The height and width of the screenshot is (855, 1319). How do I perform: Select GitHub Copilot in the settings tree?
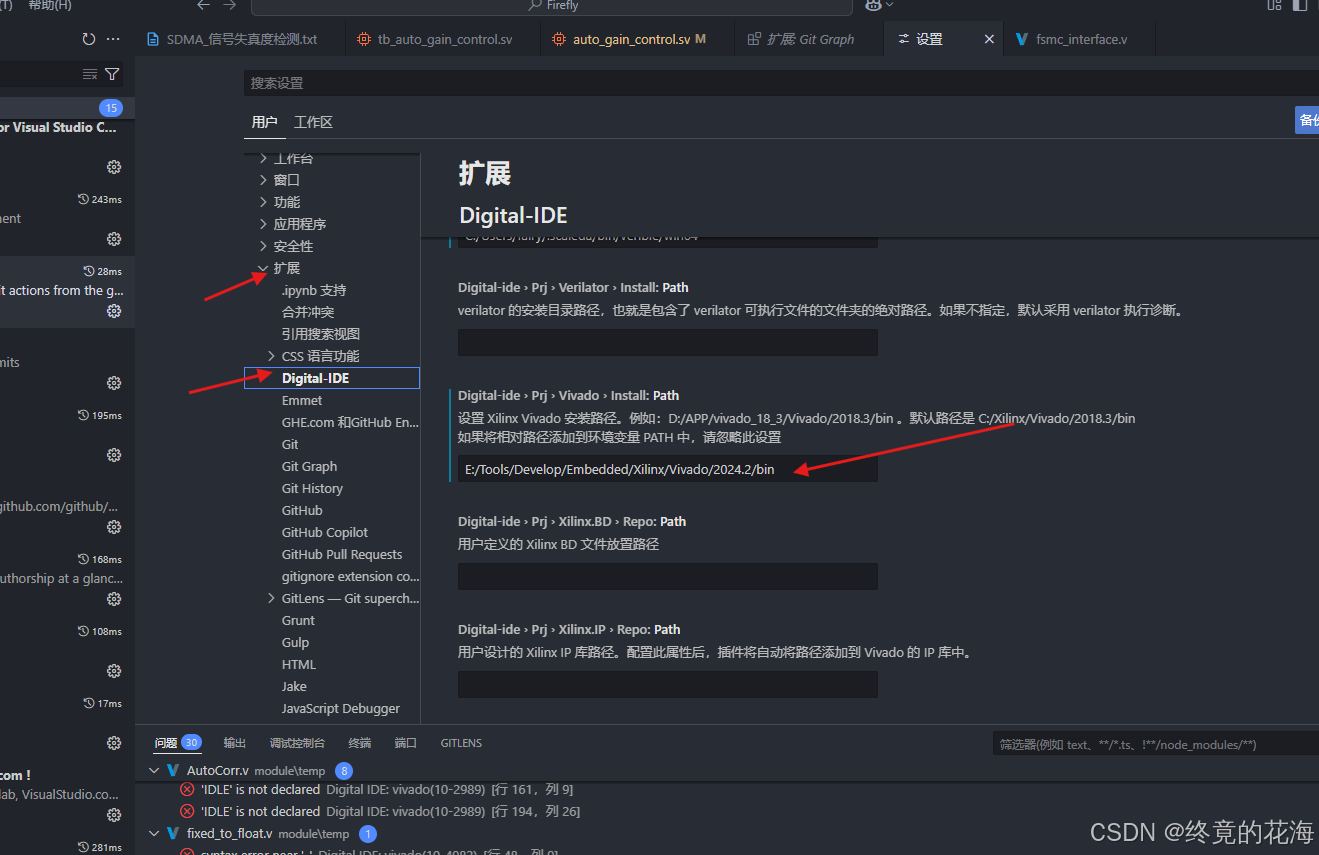[325, 532]
